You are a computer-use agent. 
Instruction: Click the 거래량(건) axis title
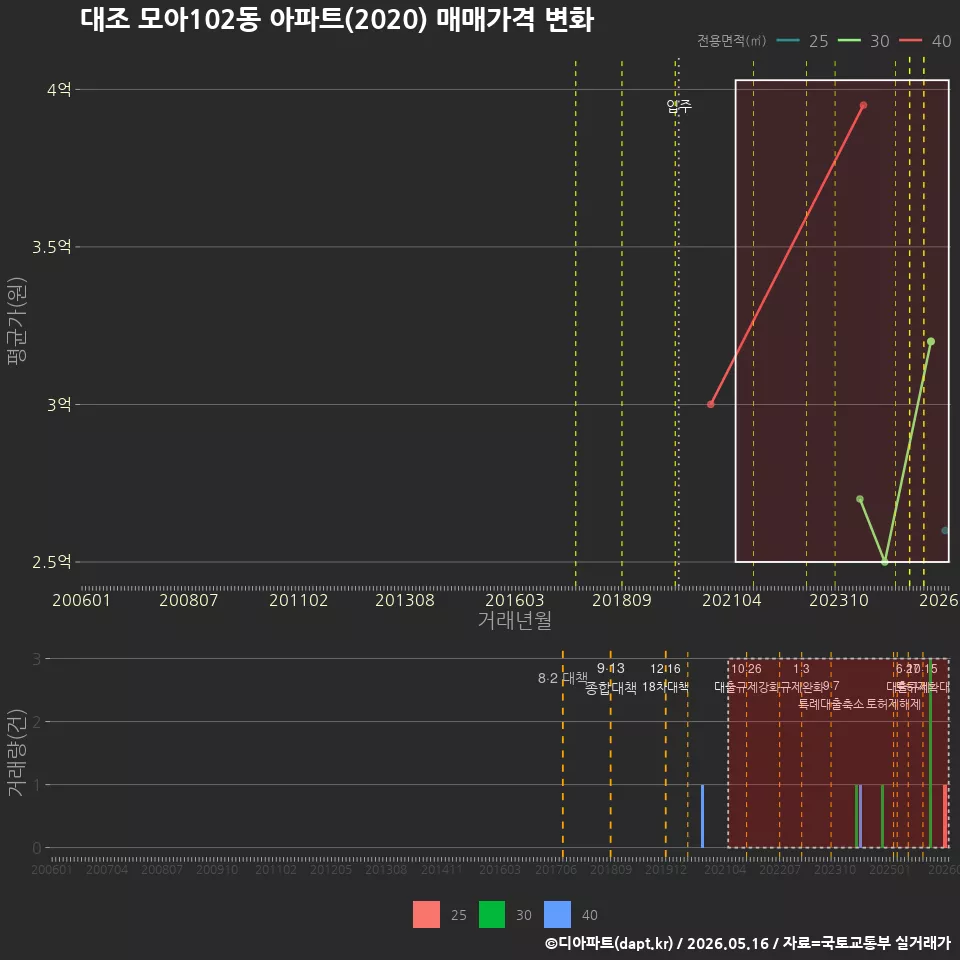click(17, 752)
